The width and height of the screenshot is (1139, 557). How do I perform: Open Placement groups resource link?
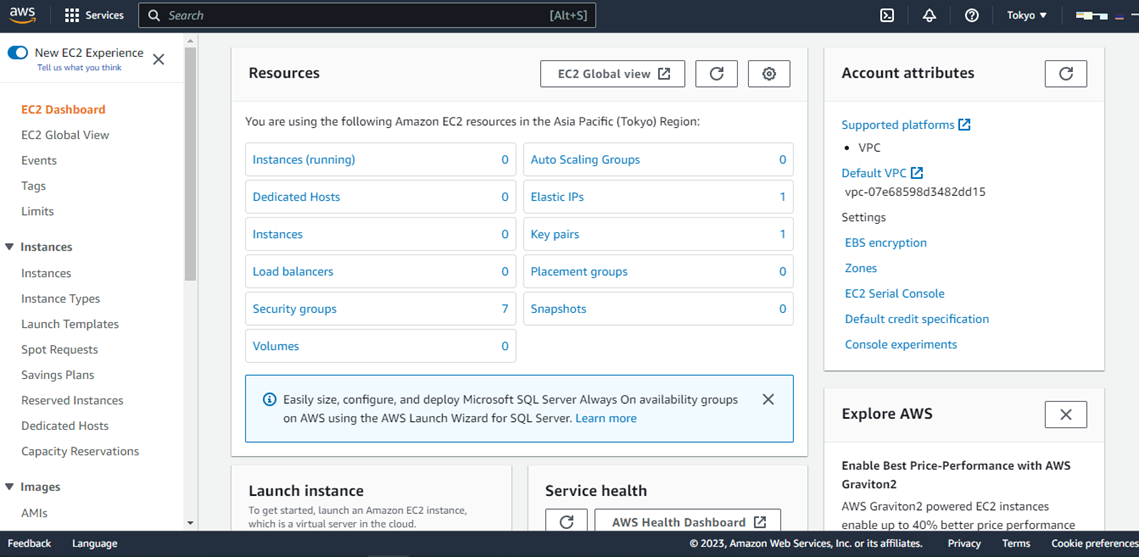579,271
